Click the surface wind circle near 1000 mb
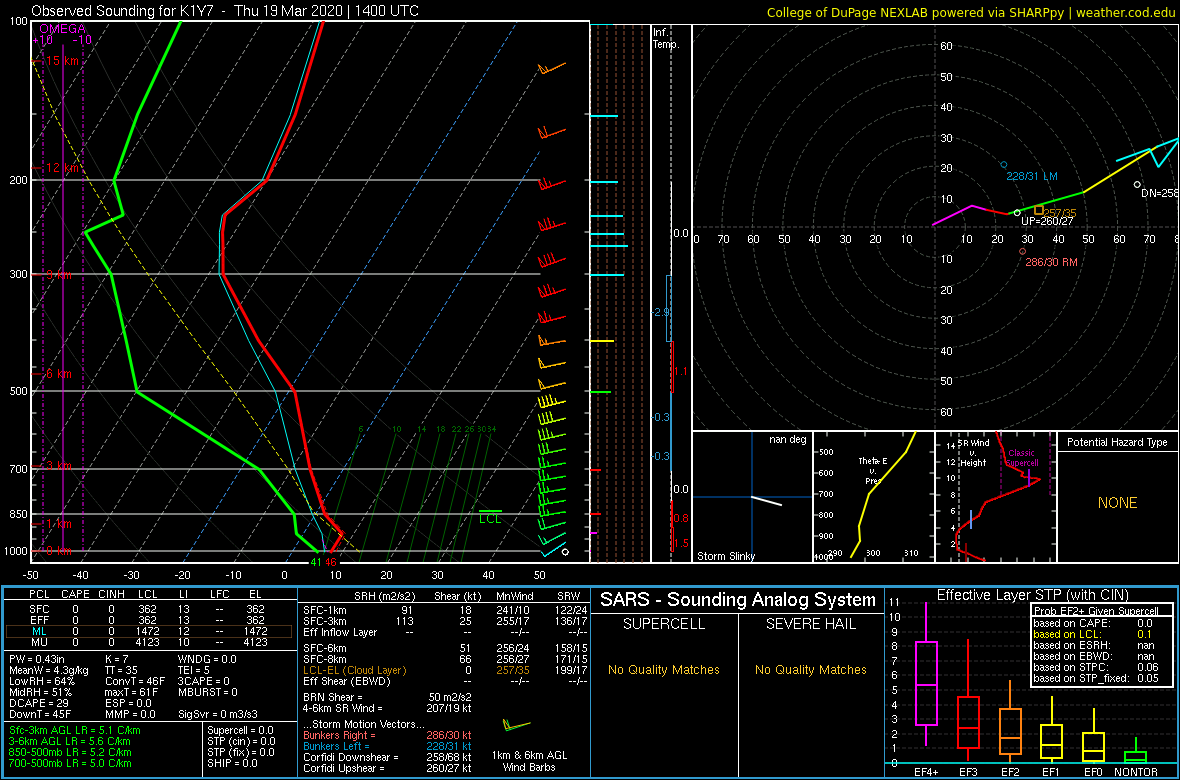 (565, 552)
